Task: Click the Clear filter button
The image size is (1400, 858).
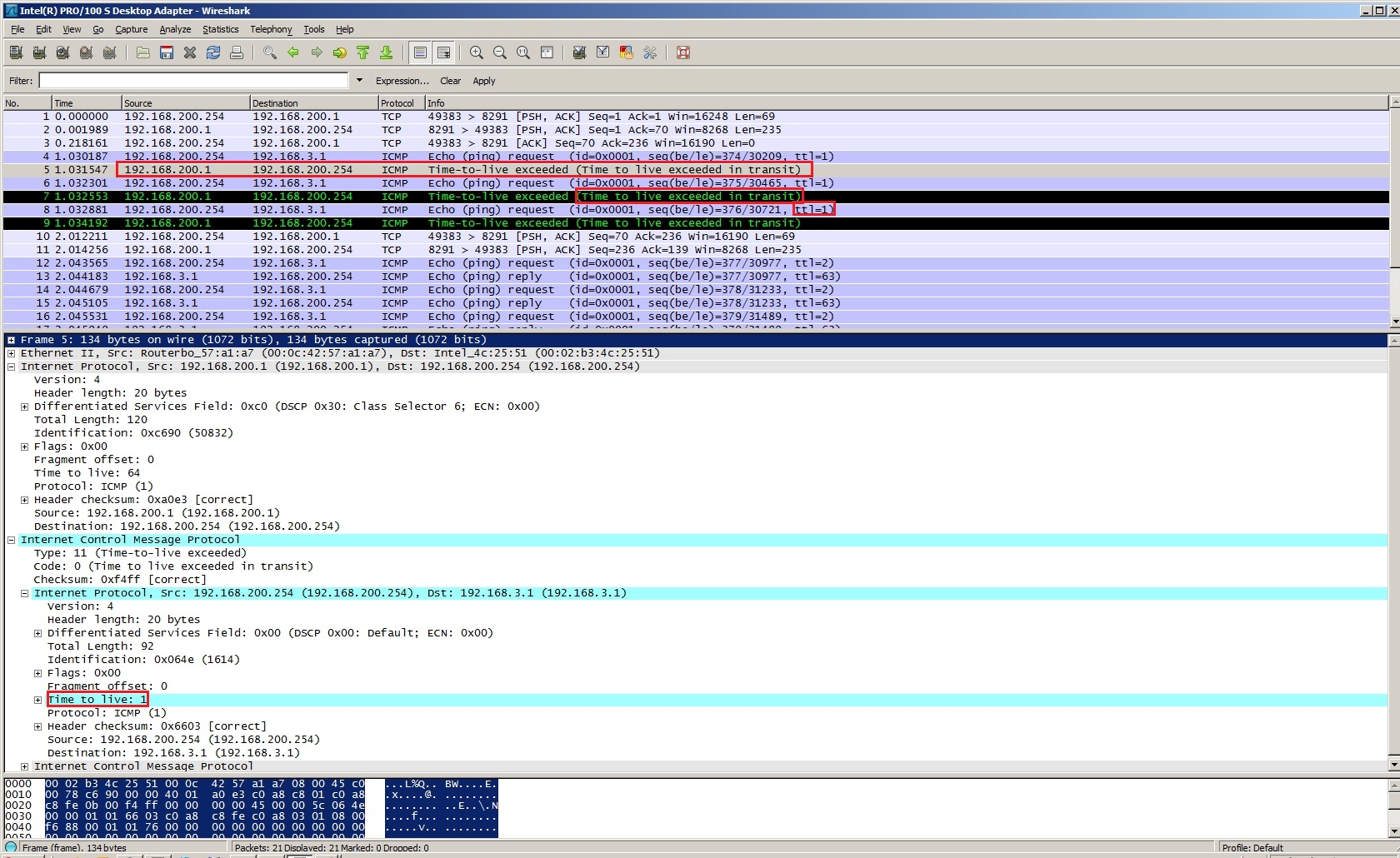Action: [x=450, y=81]
